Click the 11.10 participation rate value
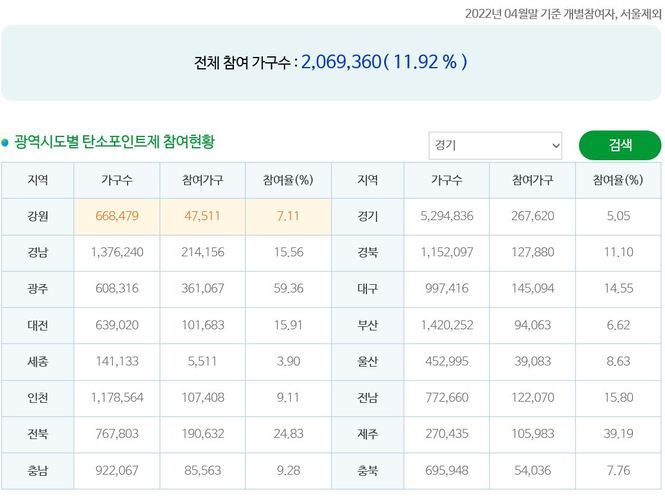 pos(618,252)
